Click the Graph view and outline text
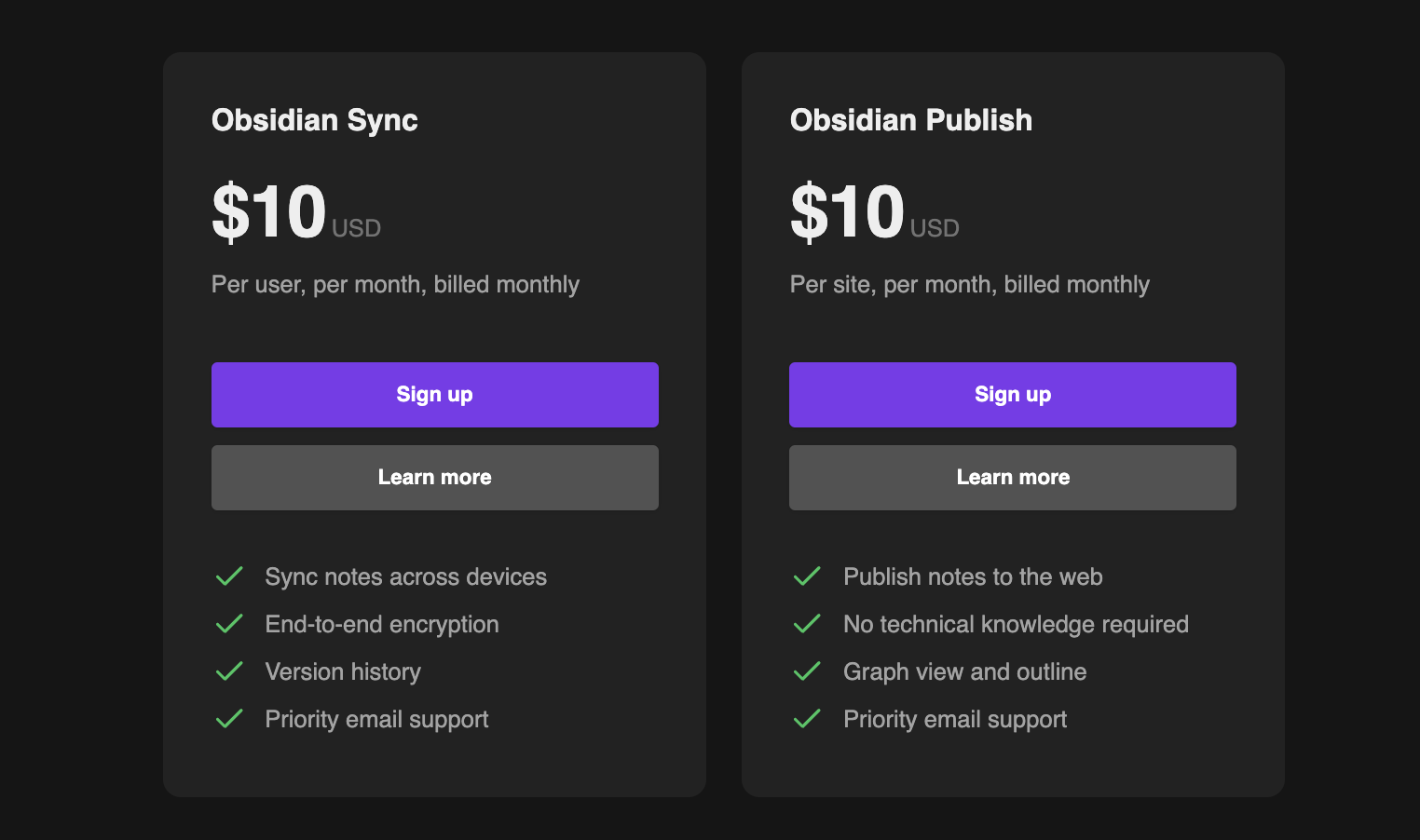The image size is (1420, 840). pos(964,671)
